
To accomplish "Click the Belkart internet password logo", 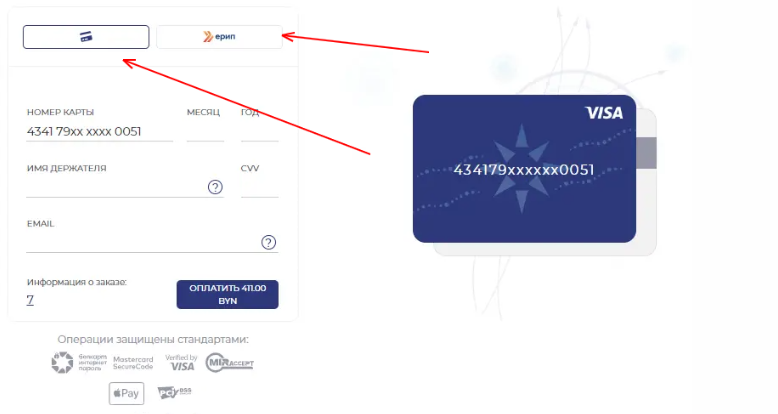I will point(79,363).
